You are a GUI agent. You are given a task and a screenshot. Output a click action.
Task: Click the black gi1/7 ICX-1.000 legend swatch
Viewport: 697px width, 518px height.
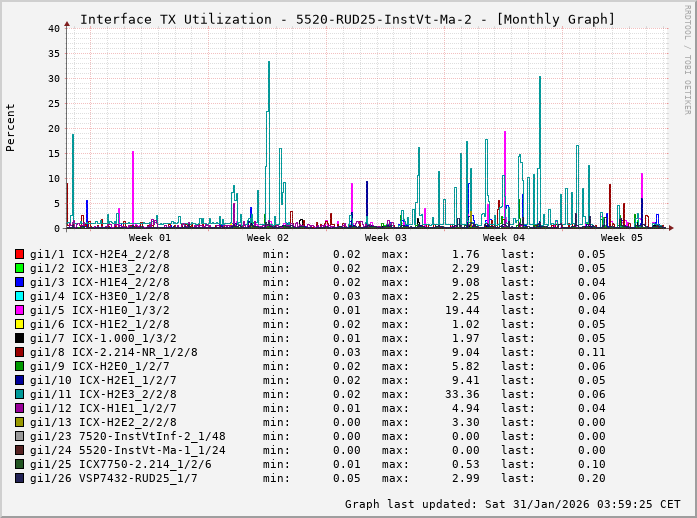coord(20,338)
